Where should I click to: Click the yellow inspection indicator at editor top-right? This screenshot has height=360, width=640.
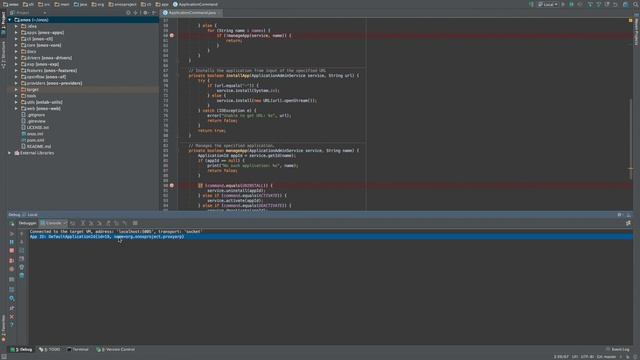[x=630, y=20]
